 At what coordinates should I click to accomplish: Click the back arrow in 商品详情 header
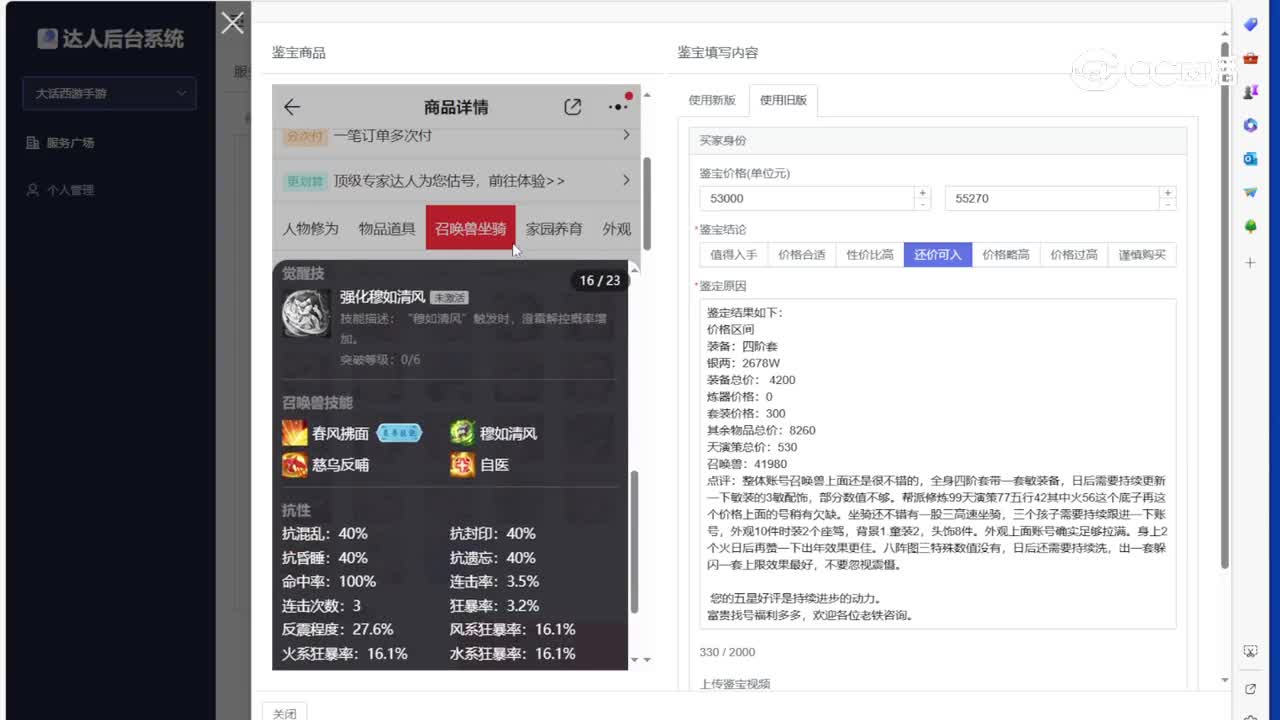(x=291, y=106)
